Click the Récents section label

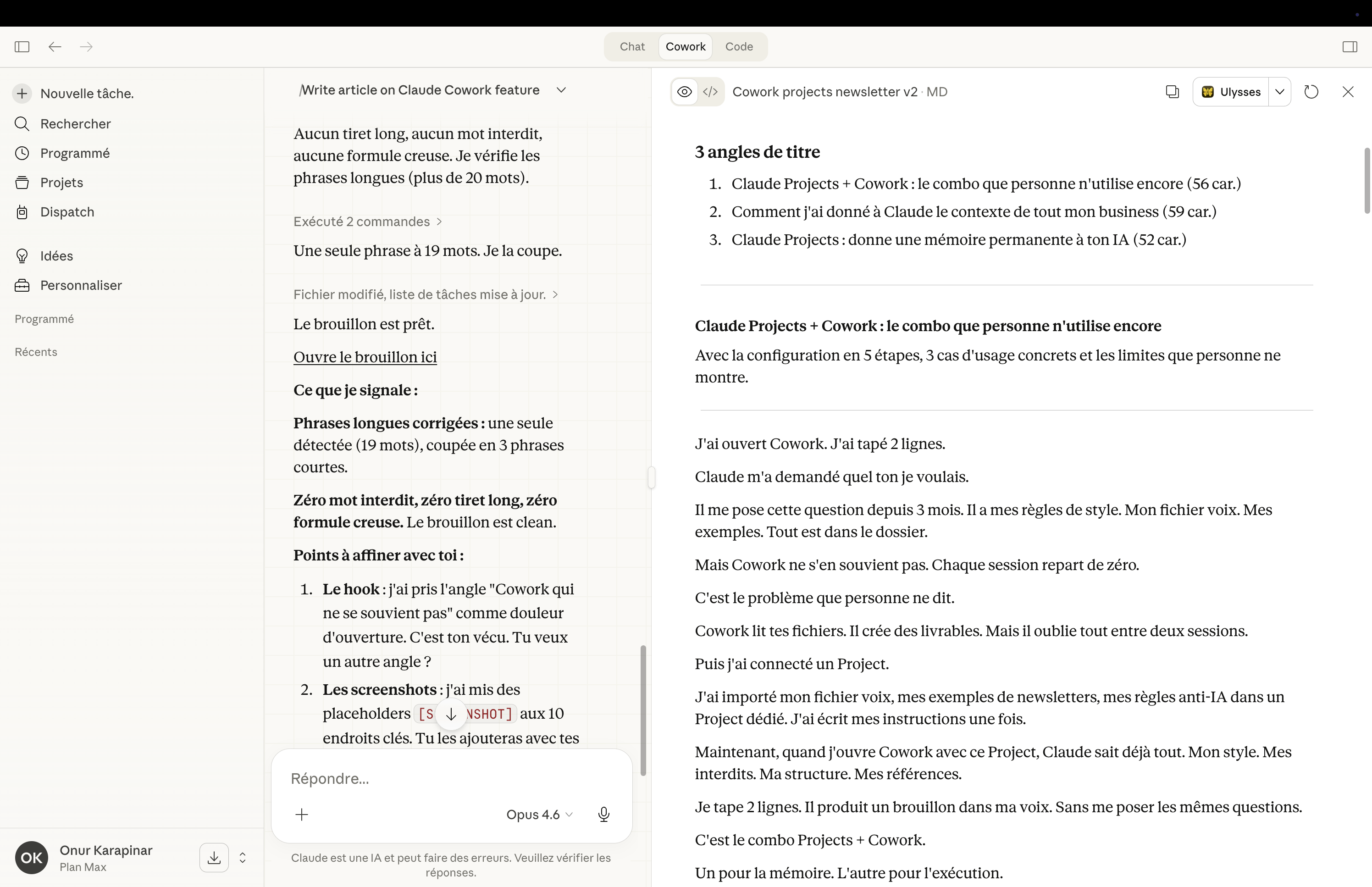pyautogui.click(x=36, y=352)
